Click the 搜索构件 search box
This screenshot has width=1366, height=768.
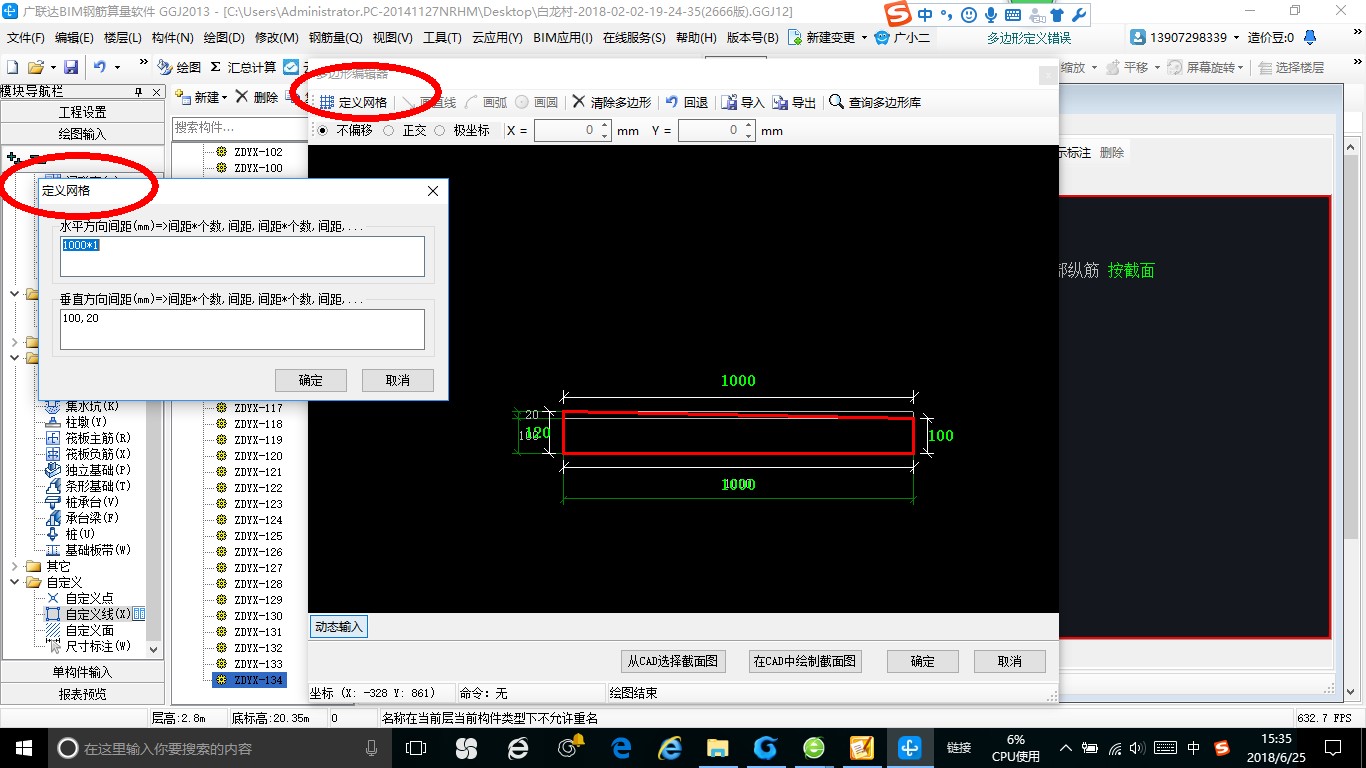pyautogui.click(x=238, y=127)
